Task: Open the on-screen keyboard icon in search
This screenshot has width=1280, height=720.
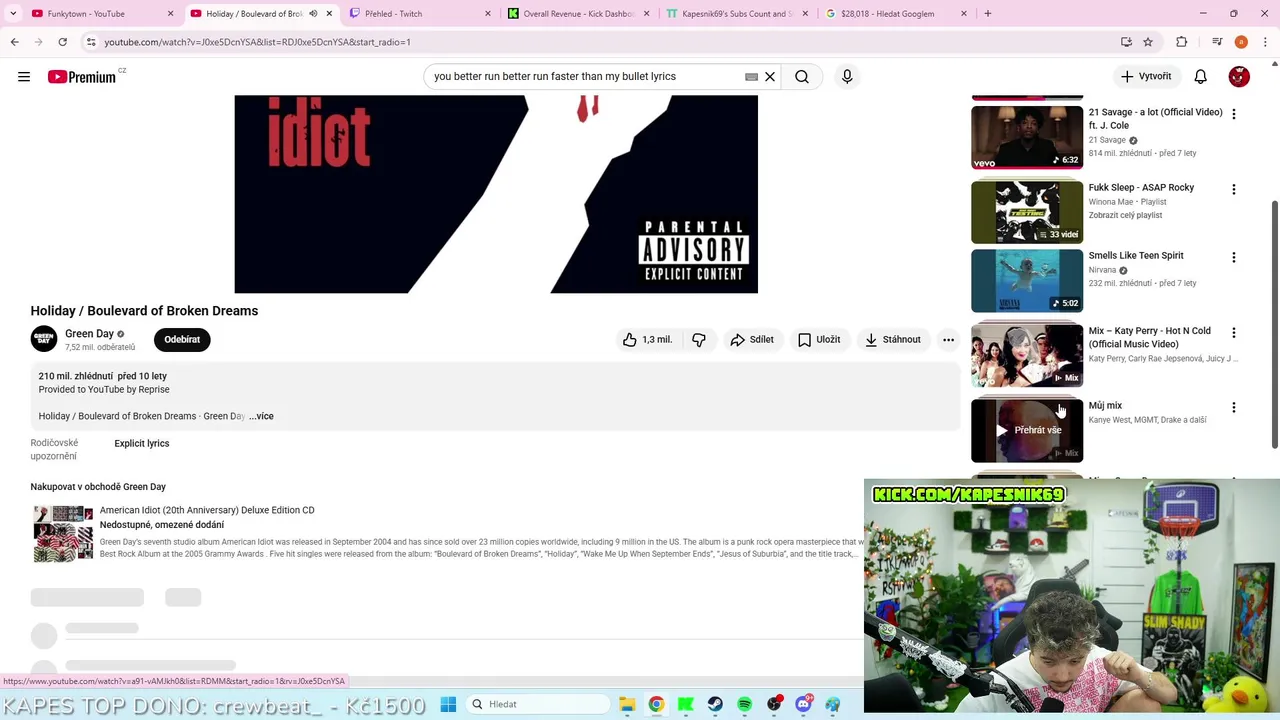Action: 751,77
